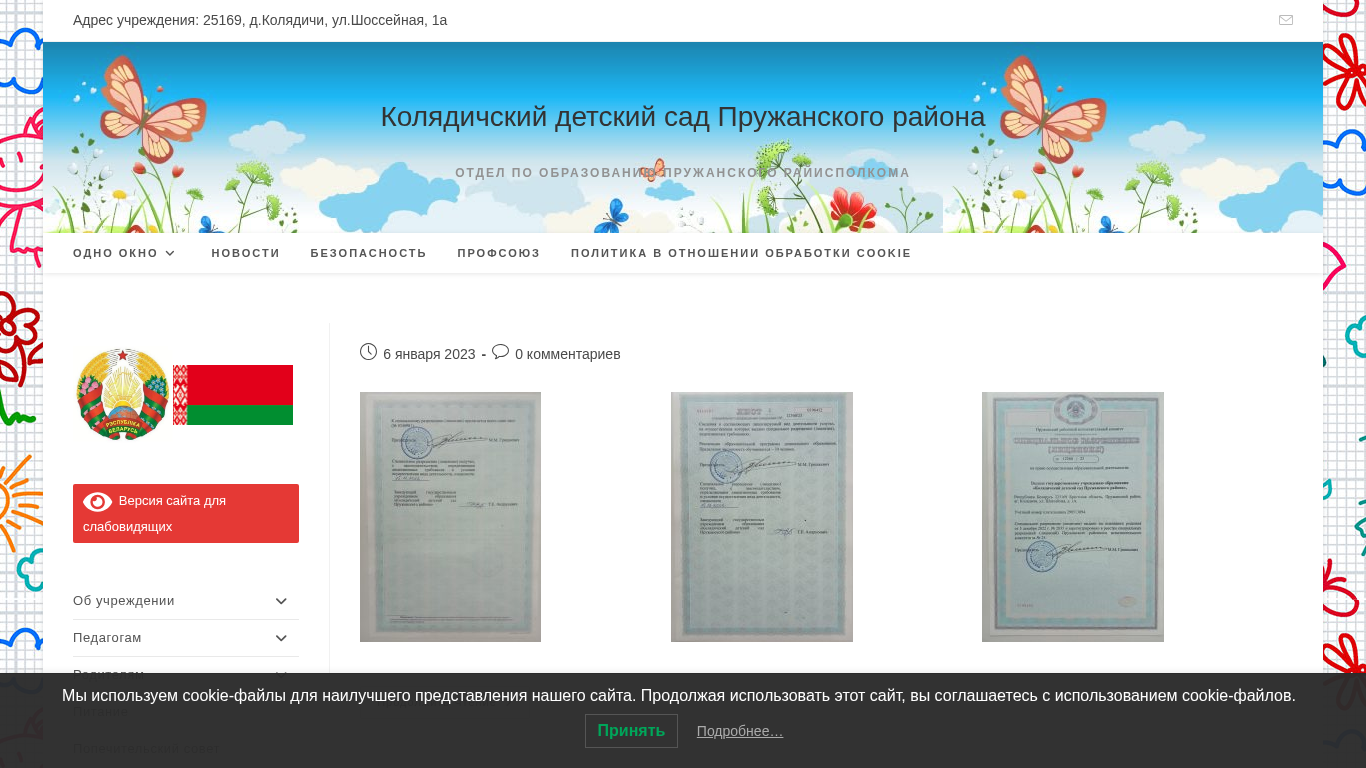Open the Новости menu item

[246, 253]
